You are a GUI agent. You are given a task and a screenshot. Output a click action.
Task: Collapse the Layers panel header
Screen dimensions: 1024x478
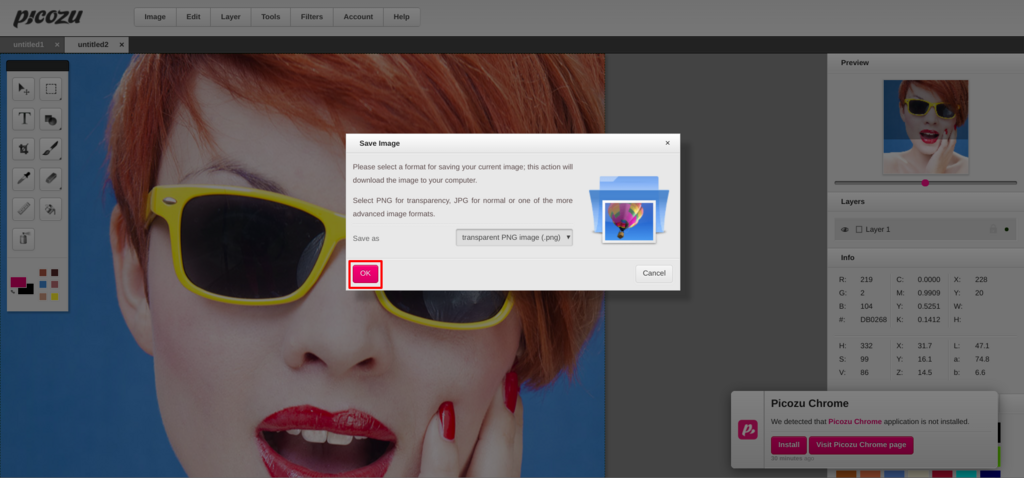click(x=925, y=202)
